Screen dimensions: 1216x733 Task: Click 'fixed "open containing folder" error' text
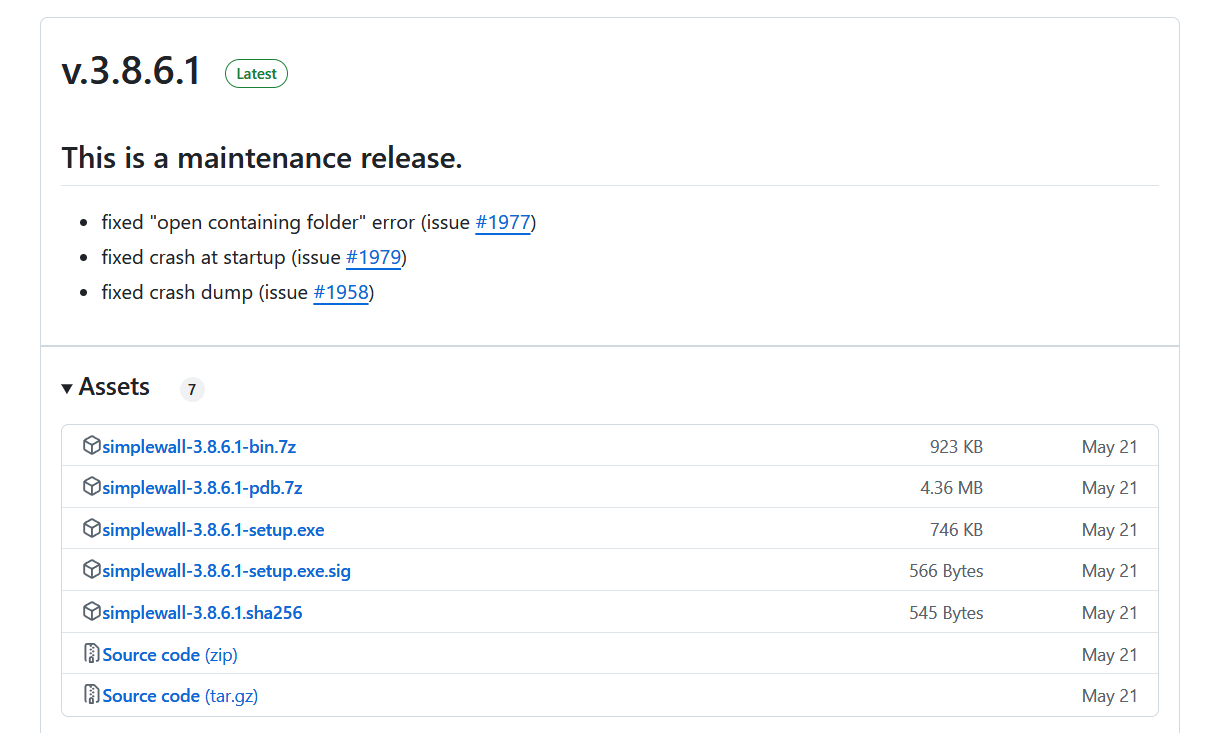[258, 222]
